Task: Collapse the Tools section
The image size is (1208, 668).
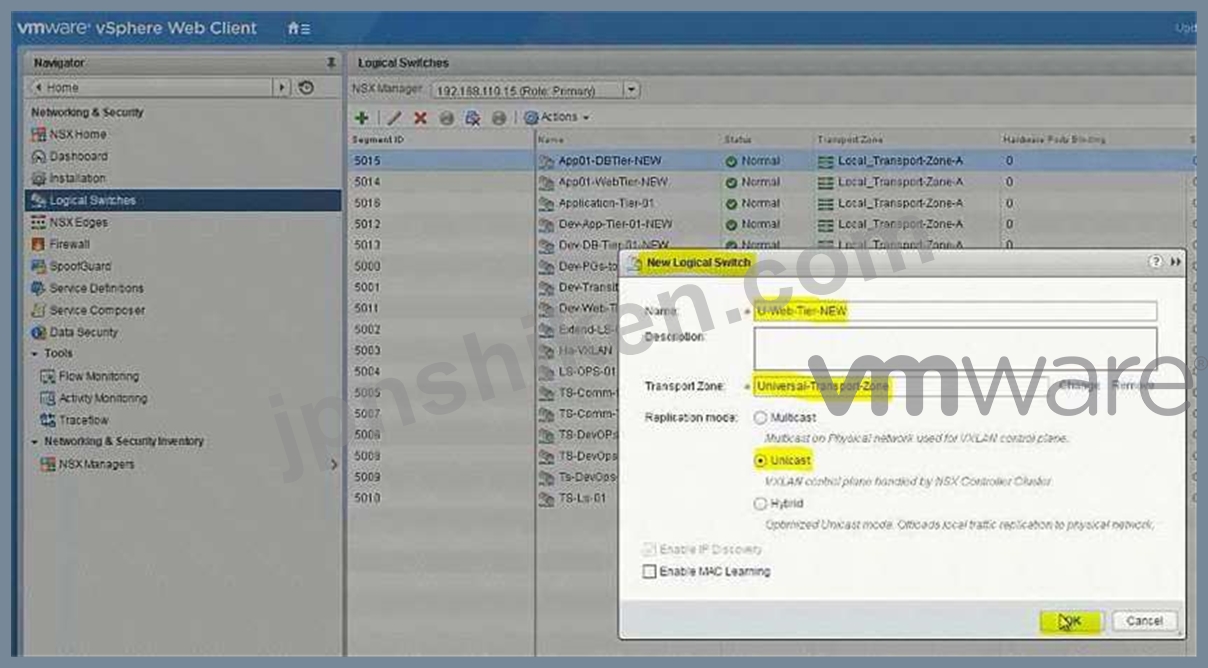Action: tap(35, 354)
